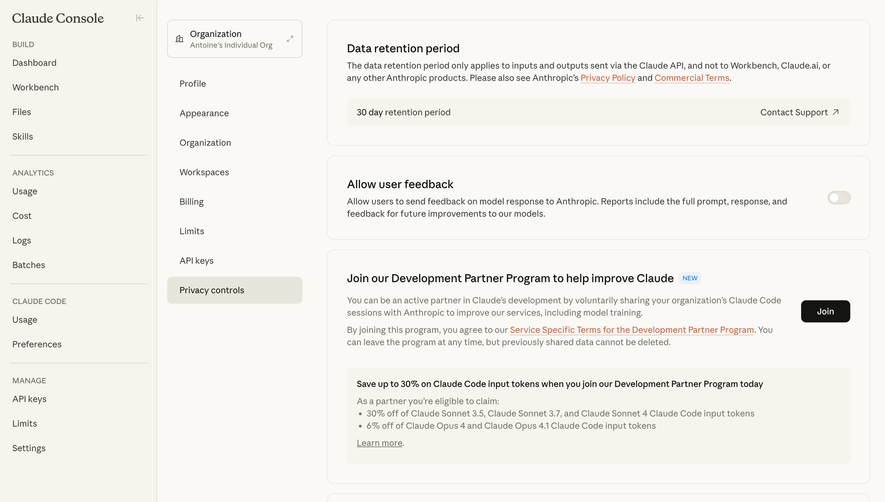Click '30% off of Claude Sonnet 3.5' line
The image size is (885, 502).
click(x=560, y=413)
